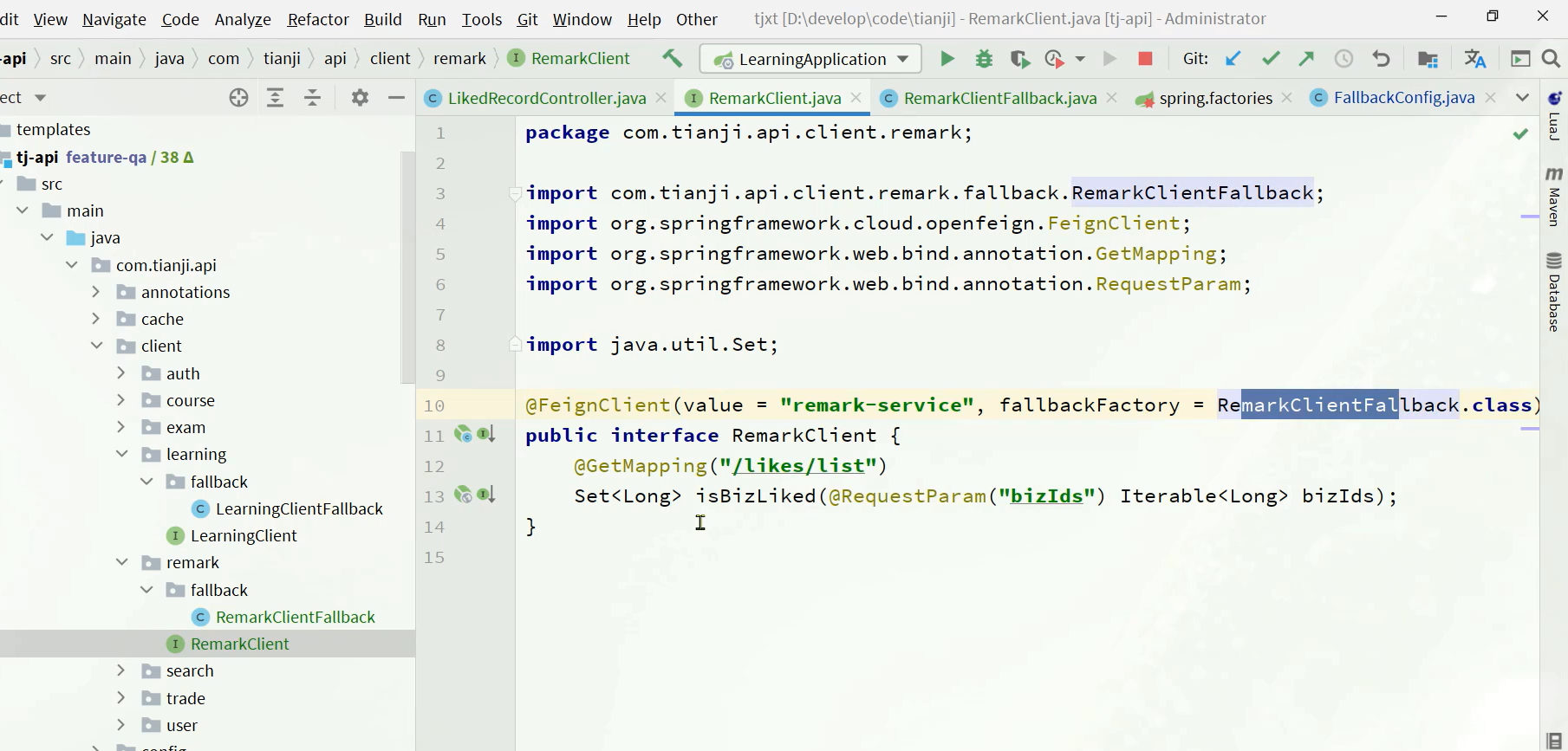The image size is (1568, 751).
Task: Click Expand All icon in project panel
Action: [x=275, y=98]
